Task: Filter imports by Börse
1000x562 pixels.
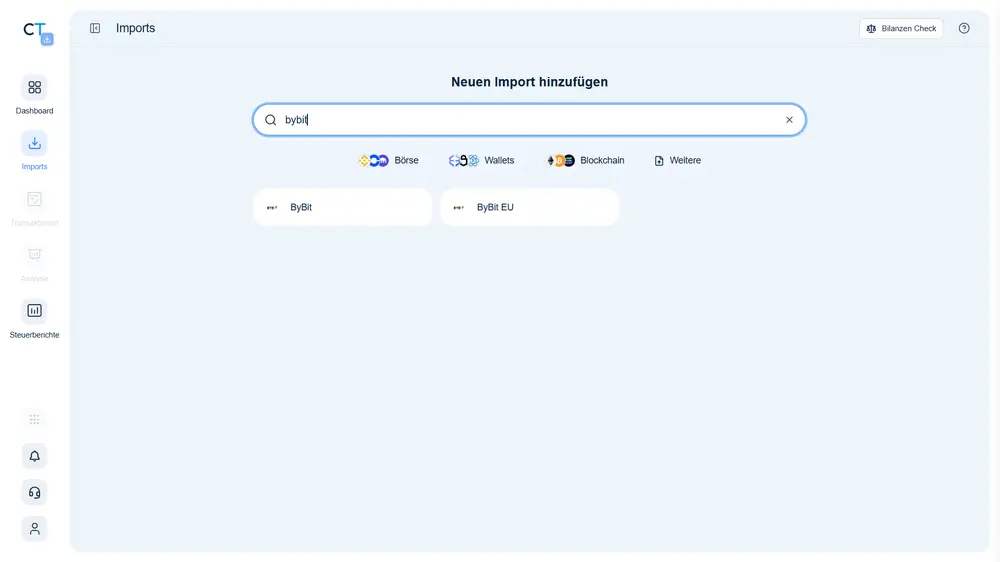Action: point(388,161)
